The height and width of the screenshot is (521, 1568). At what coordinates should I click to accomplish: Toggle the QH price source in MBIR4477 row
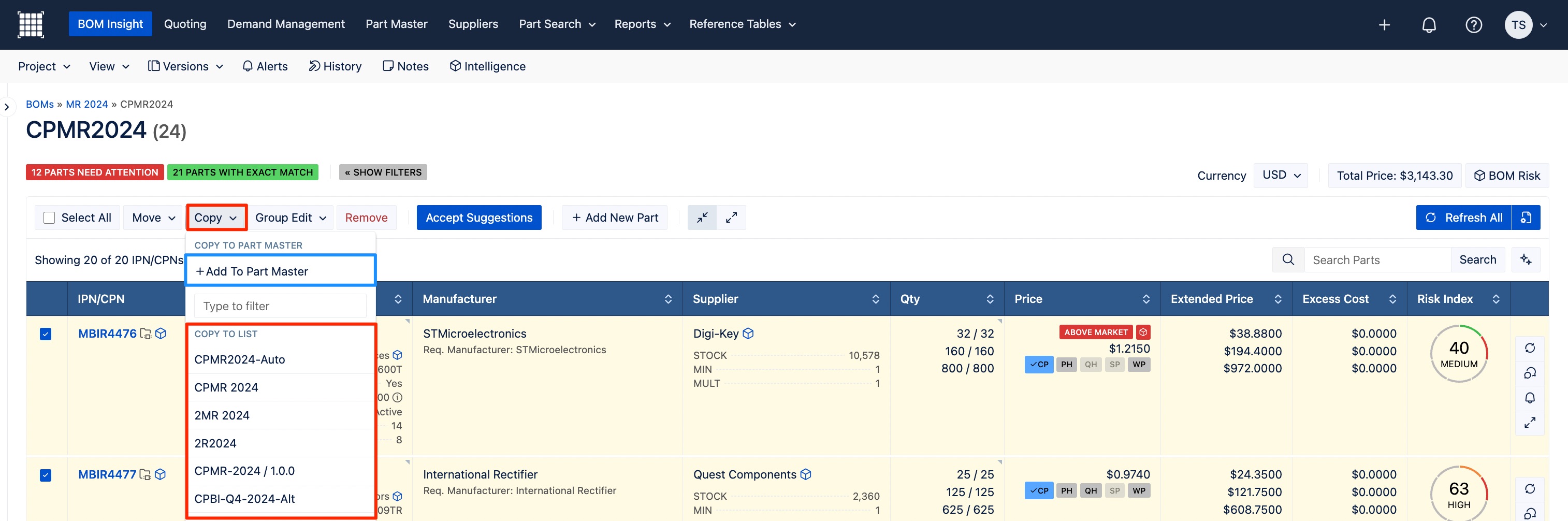point(1090,490)
